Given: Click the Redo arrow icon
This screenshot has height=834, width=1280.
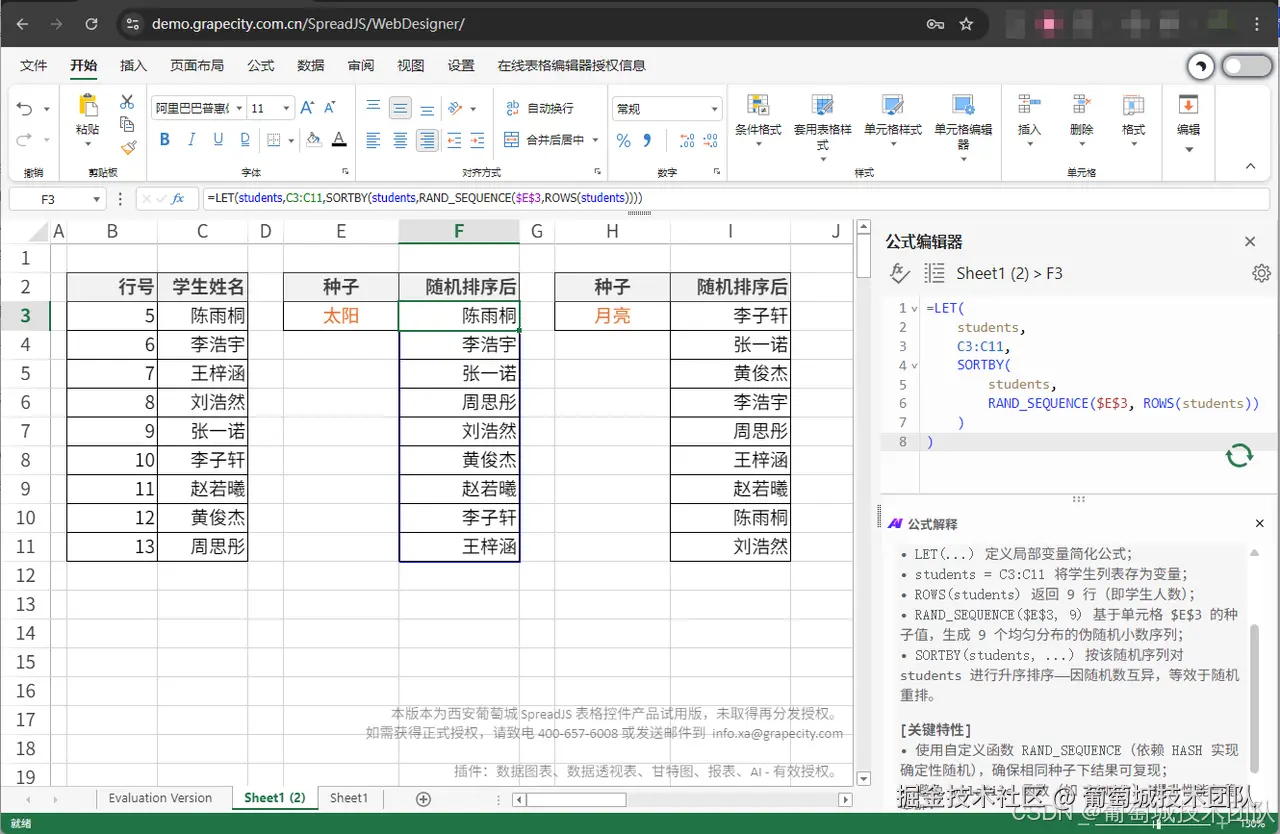Looking at the screenshot, I should coord(24,140).
